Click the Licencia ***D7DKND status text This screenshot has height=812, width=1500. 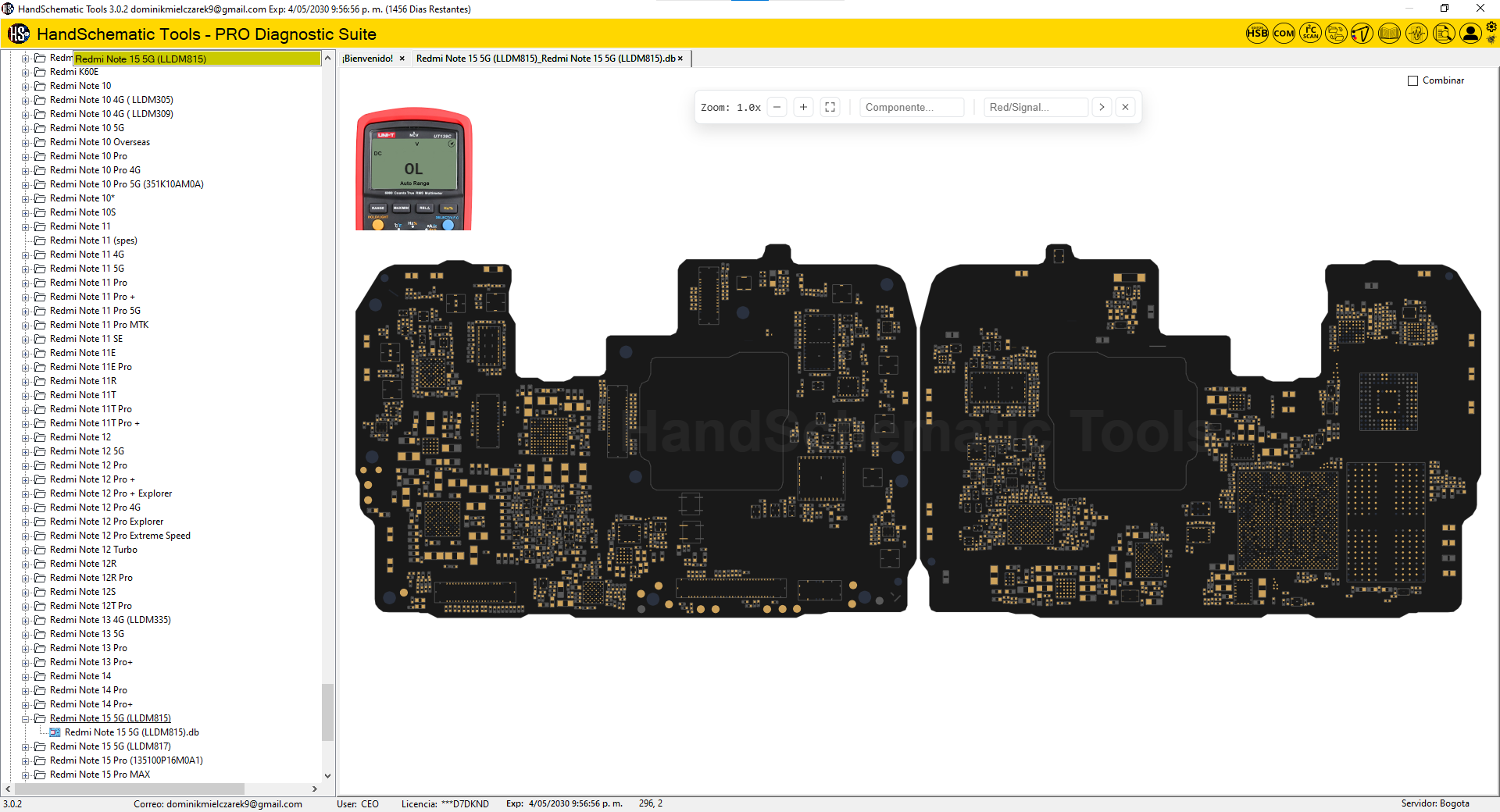(445, 803)
